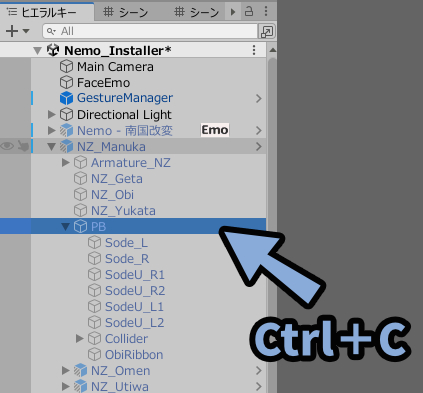
Task: Open the Nemo - 南国改変 prefab chevron
Action: click(x=259, y=130)
